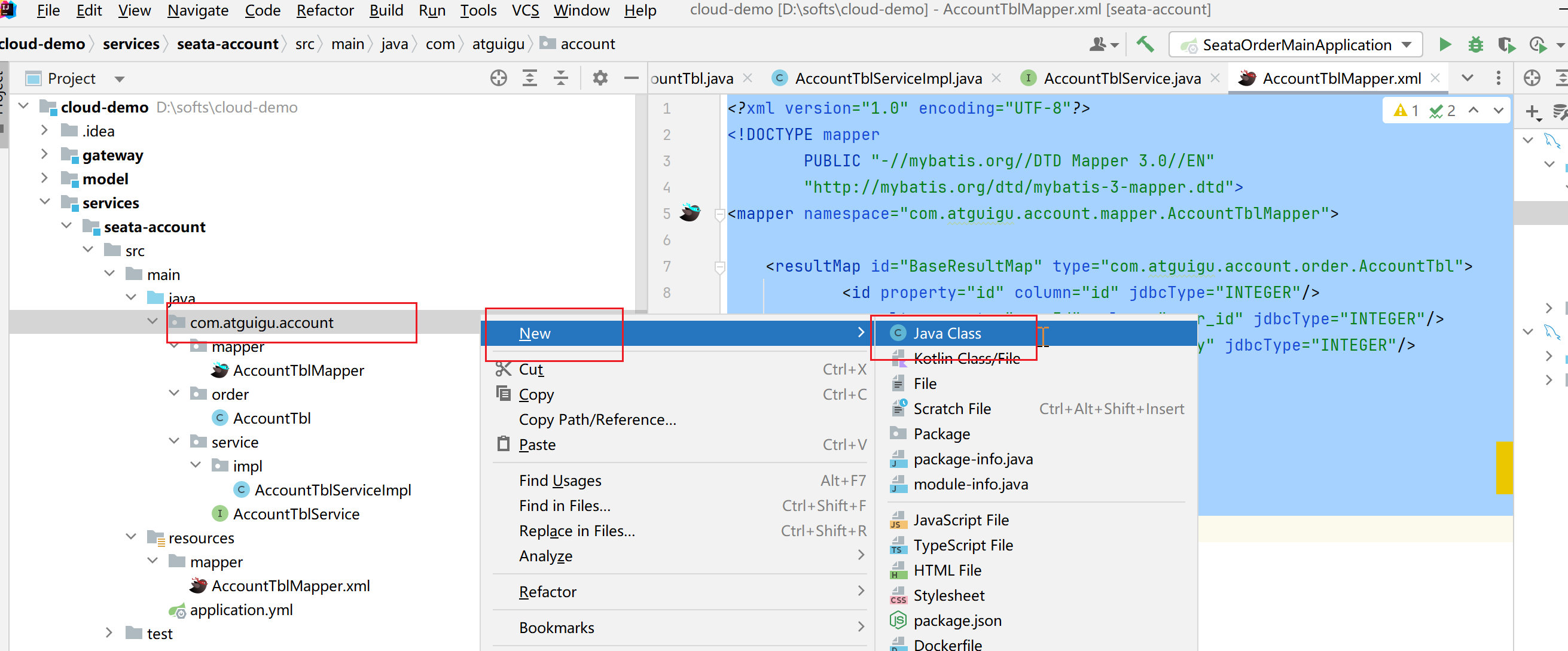This screenshot has height=651, width=1568.
Task: Expand the .idea folder node
Action: 44,130
